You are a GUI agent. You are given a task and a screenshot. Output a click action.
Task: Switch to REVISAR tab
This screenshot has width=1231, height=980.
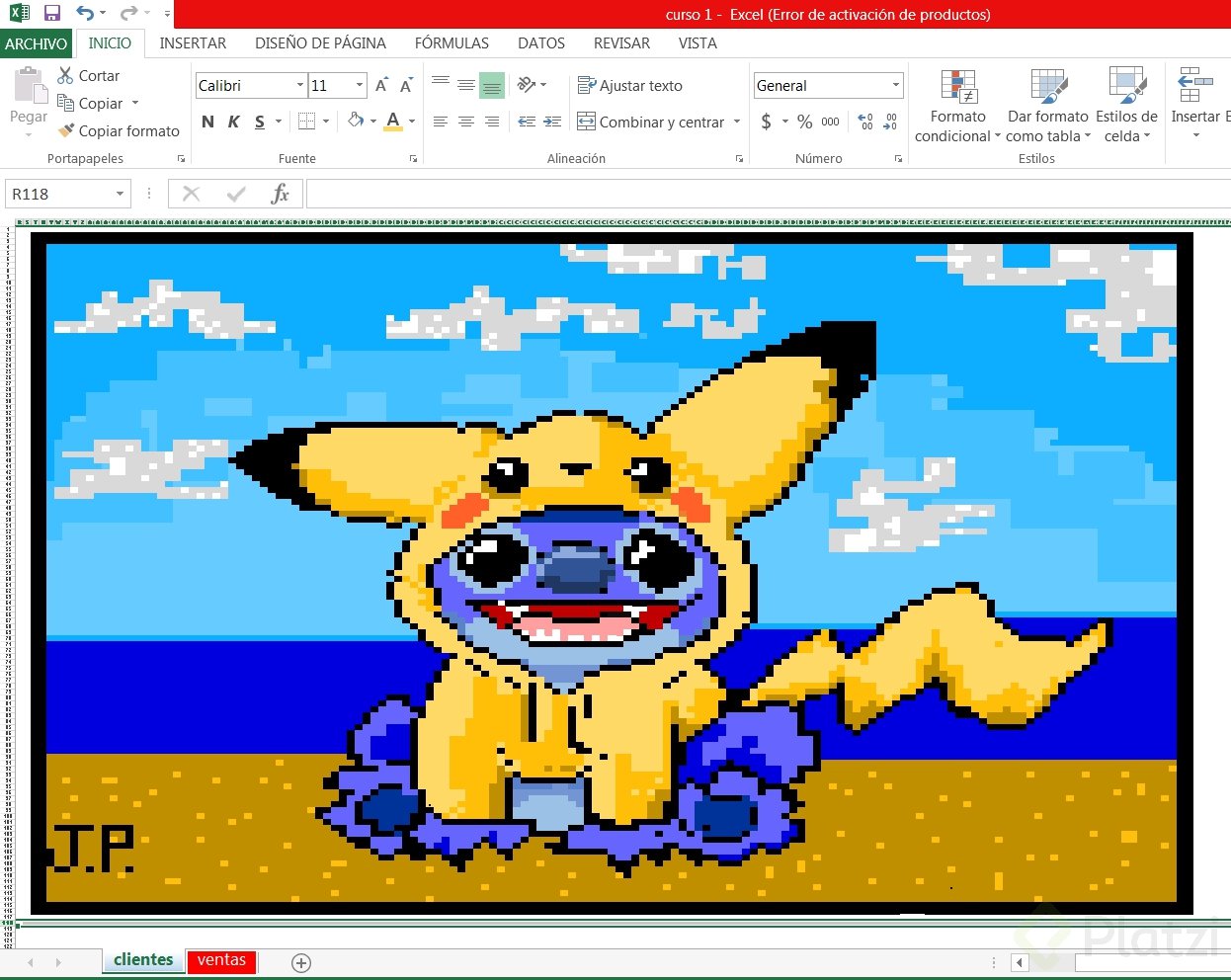click(621, 43)
